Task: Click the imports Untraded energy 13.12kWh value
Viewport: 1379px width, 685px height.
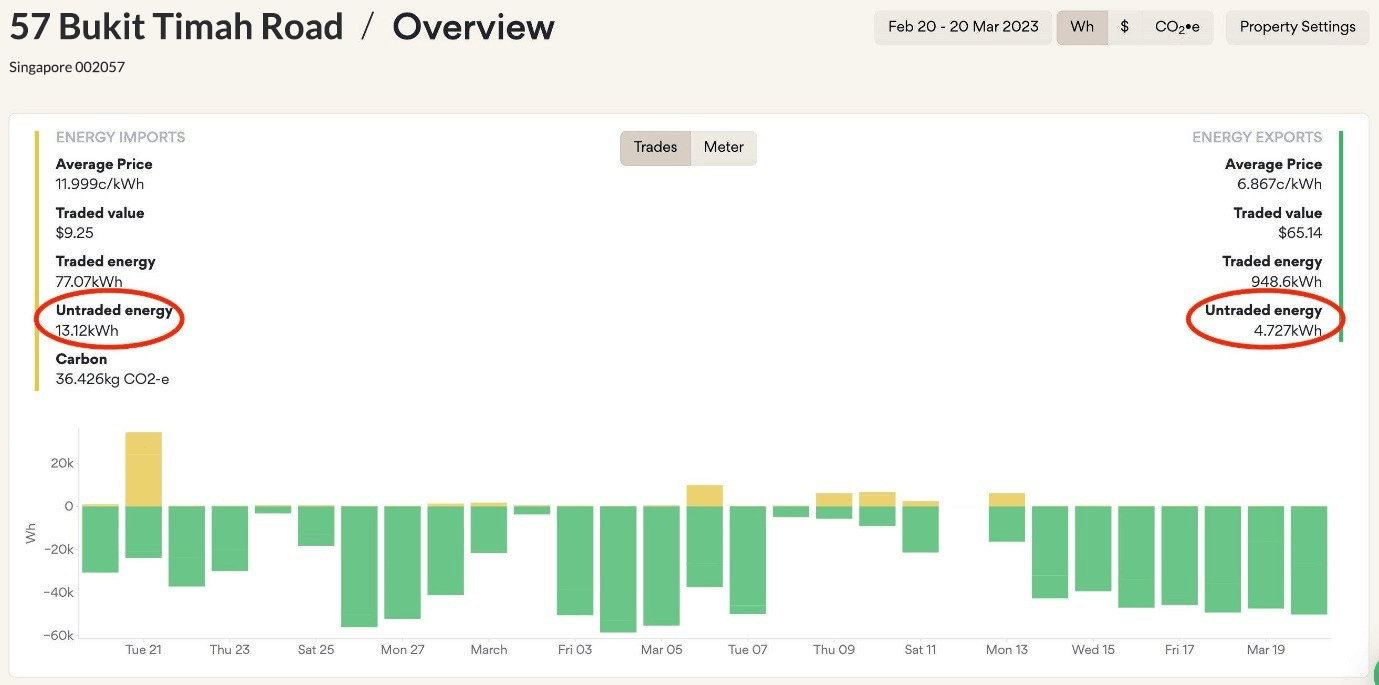Action: [87, 330]
